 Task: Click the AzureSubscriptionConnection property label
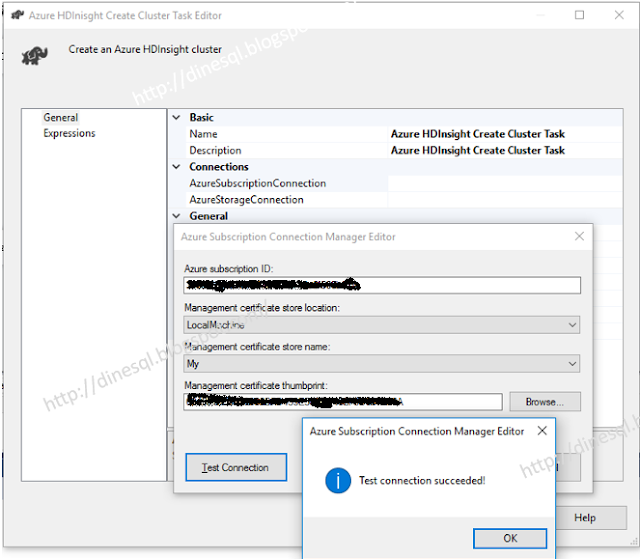pyautogui.click(x=258, y=183)
